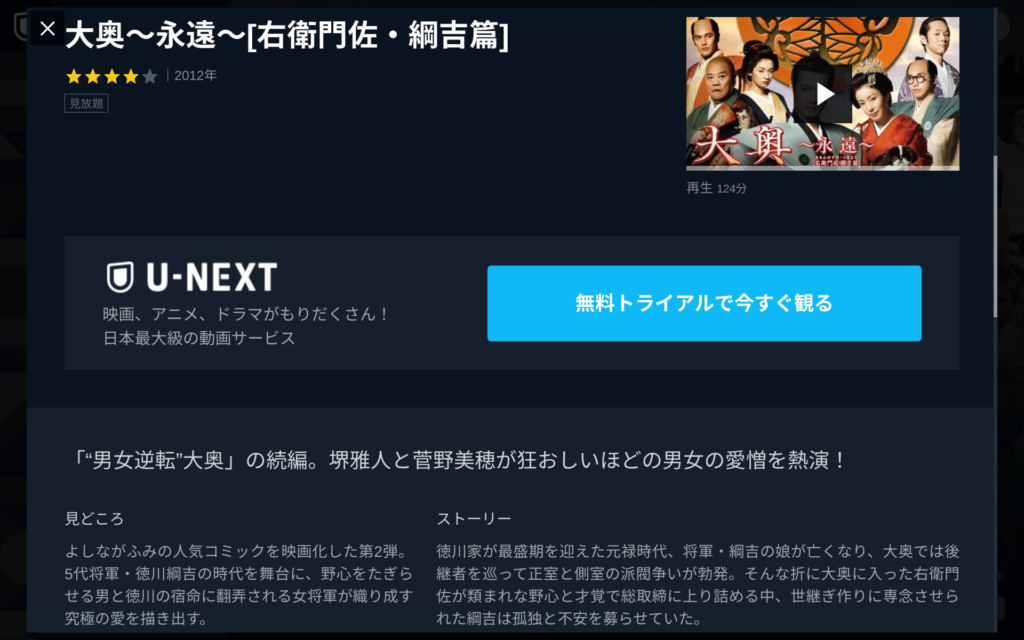Screen dimensions: 1024x640
Task: Click the 見どころ section heading
Action: tap(94, 519)
